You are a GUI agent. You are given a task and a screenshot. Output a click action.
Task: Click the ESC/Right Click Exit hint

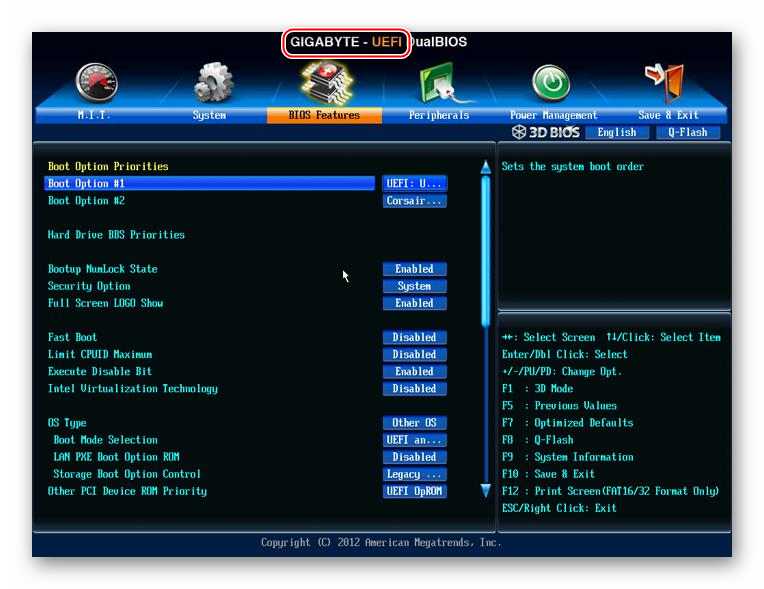click(559, 508)
